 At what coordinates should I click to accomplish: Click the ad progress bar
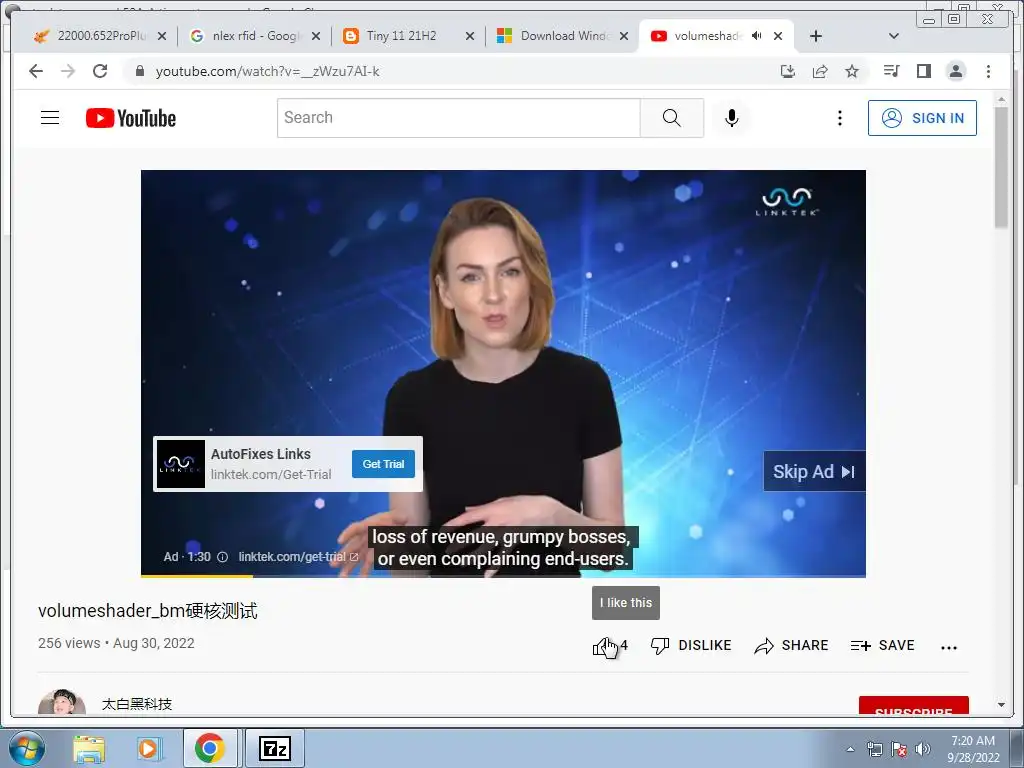503,576
